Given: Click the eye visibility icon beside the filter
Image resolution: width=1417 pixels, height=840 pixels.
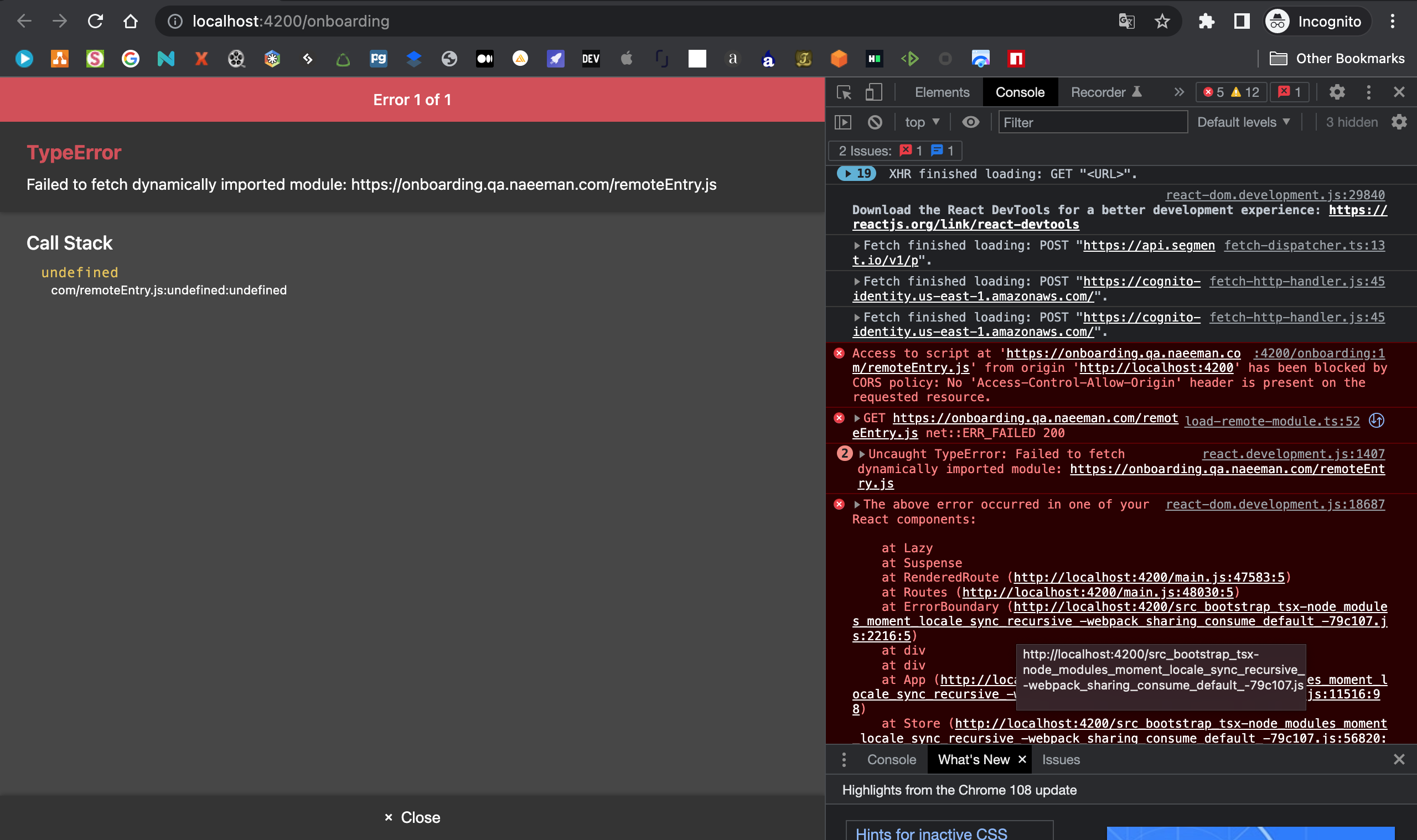Looking at the screenshot, I should (x=970, y=122).
